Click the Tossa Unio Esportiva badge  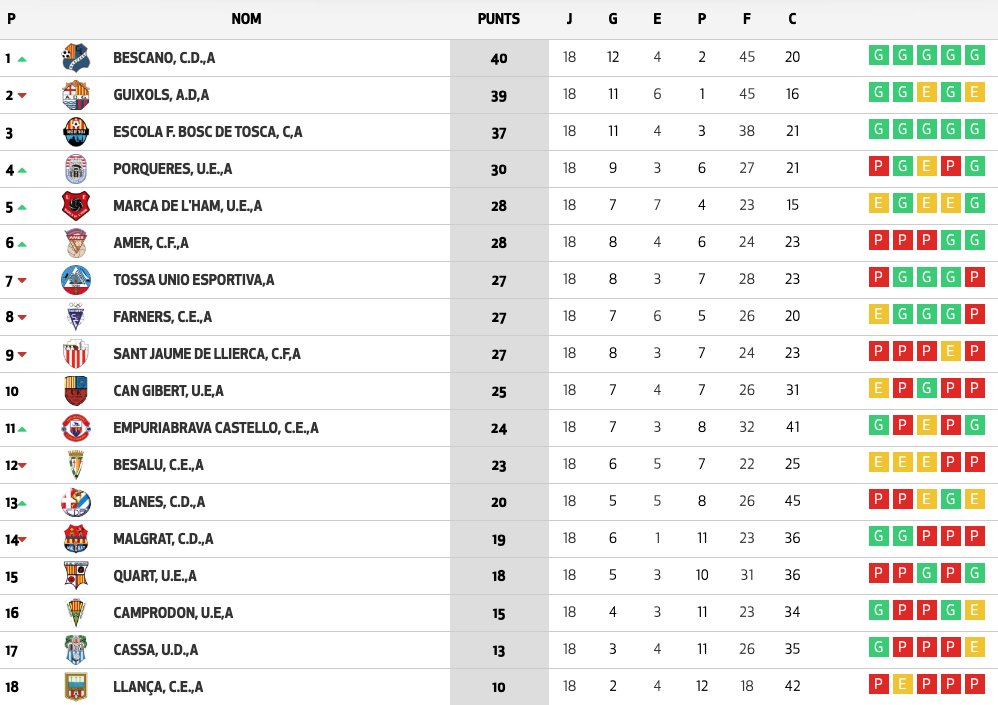(x=76, y=280)
